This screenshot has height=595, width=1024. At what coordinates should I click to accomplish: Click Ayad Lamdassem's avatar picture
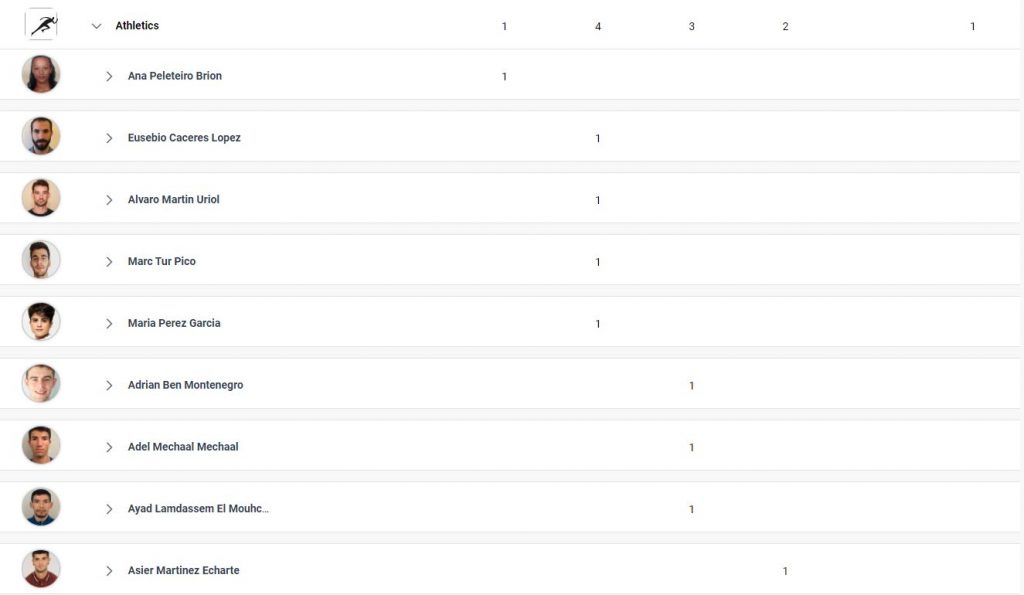[41, 507]
